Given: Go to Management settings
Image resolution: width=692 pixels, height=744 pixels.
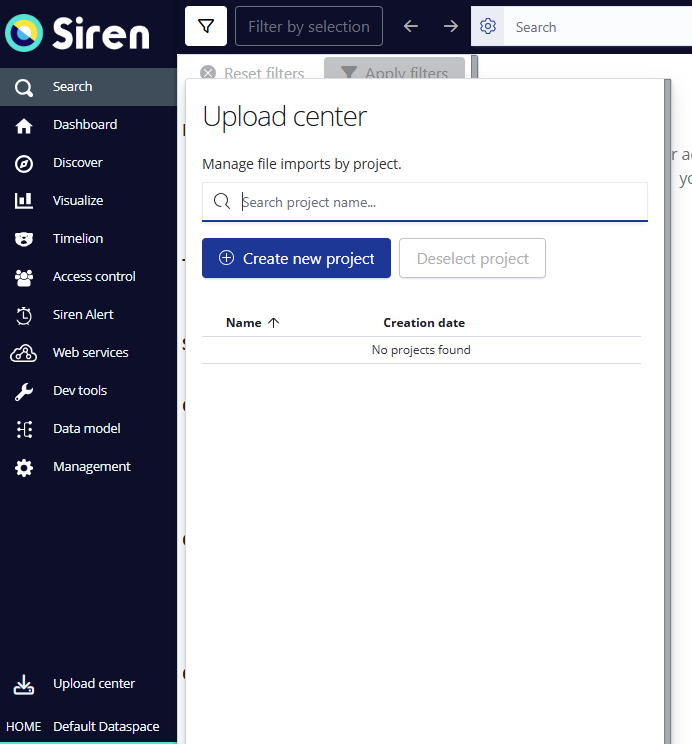Looking at the screenshot, I should click(x=91, y=467).
